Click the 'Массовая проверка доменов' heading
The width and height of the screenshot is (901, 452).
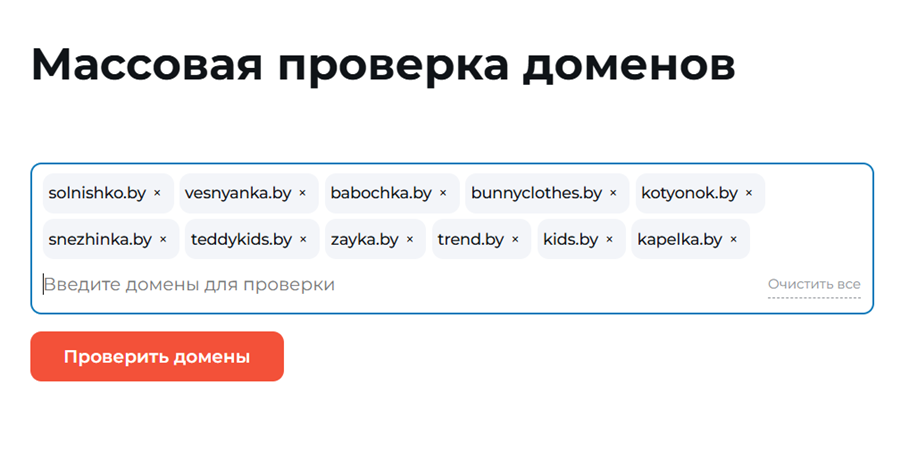tap(383, 65)
